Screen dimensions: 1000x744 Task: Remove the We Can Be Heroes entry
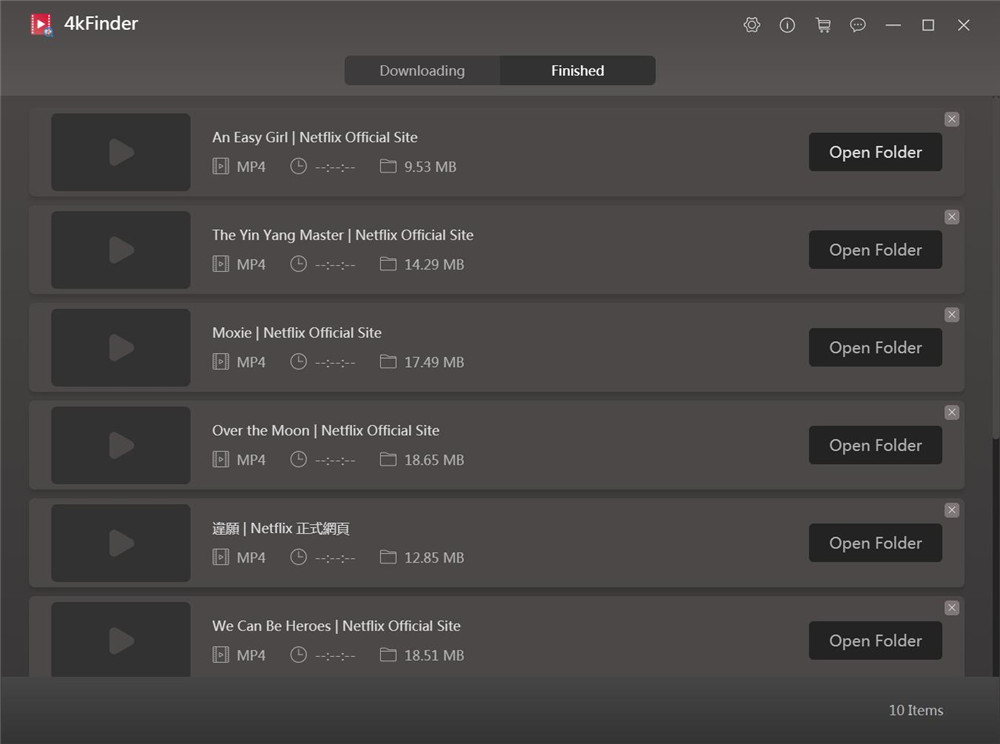pyautogui.click(x=951, y=607)
